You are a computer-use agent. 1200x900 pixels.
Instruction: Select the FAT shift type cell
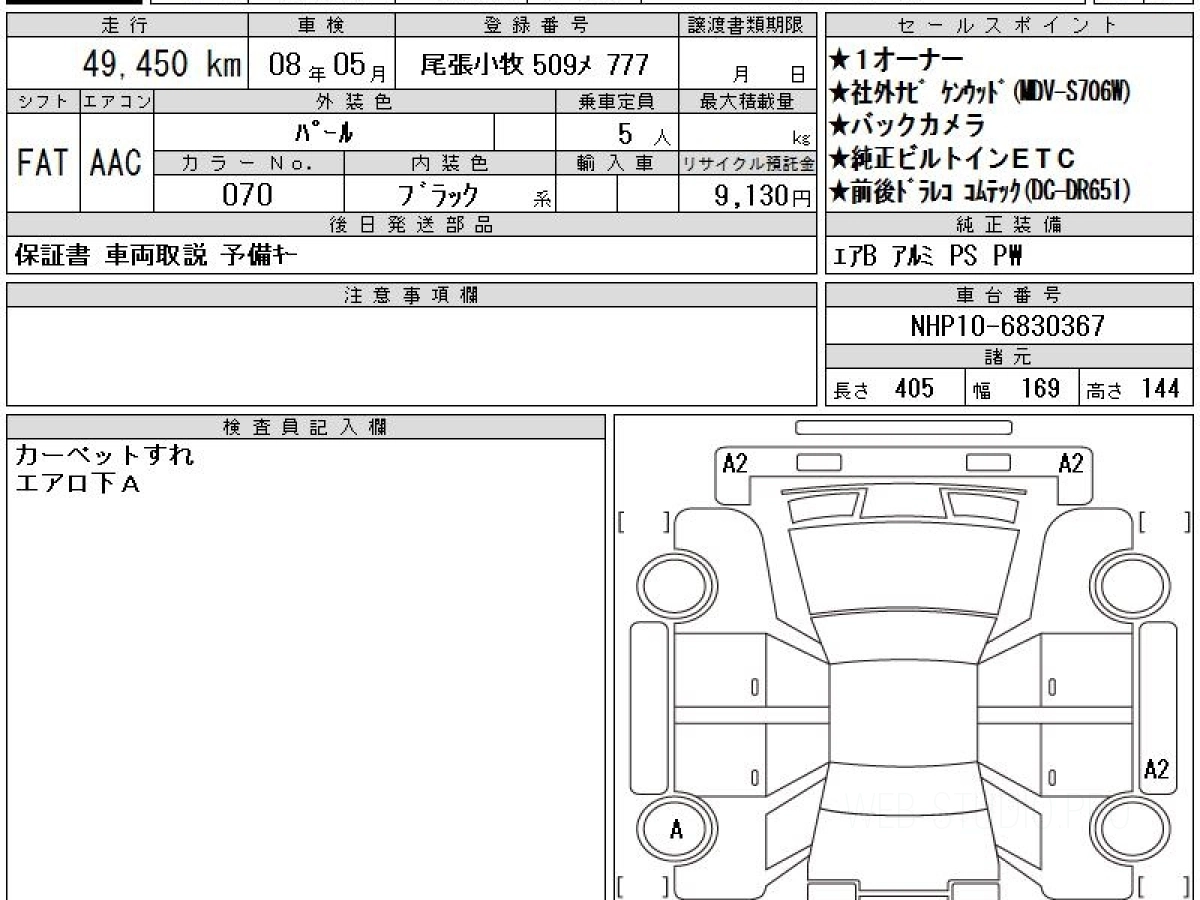(42, 164)
